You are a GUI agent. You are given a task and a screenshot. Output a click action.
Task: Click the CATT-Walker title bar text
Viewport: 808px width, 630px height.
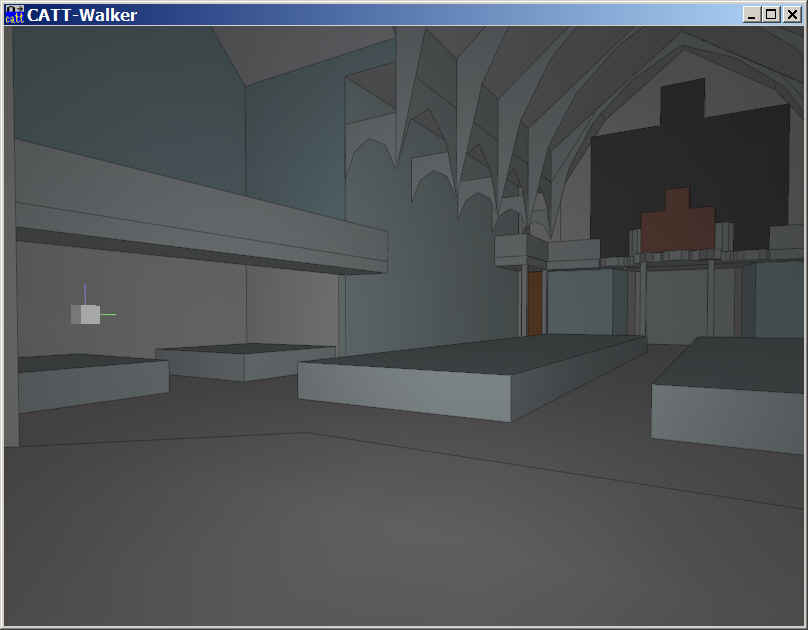82,14
